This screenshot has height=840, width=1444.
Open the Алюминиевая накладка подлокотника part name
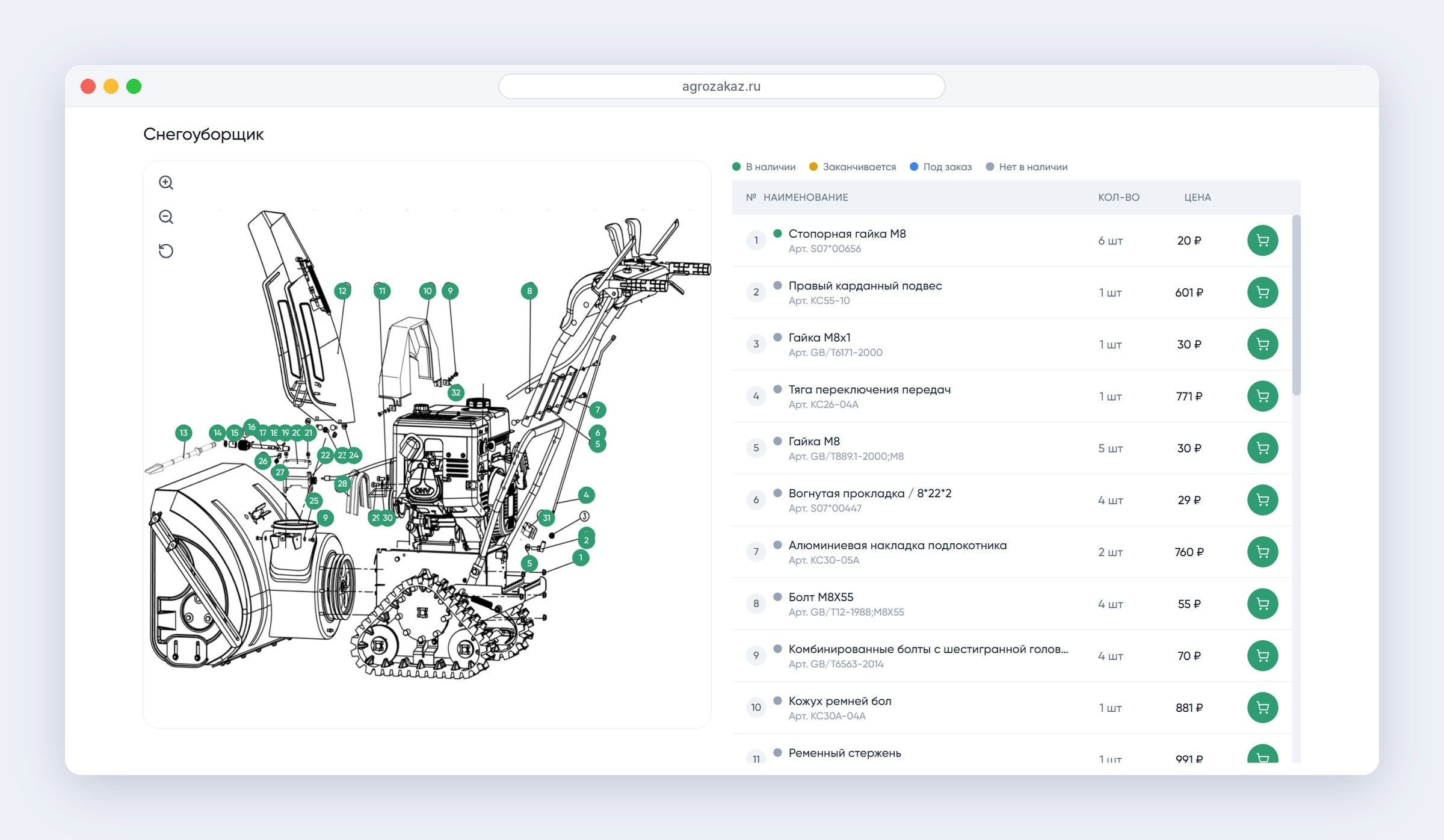[x=897, y=546]
